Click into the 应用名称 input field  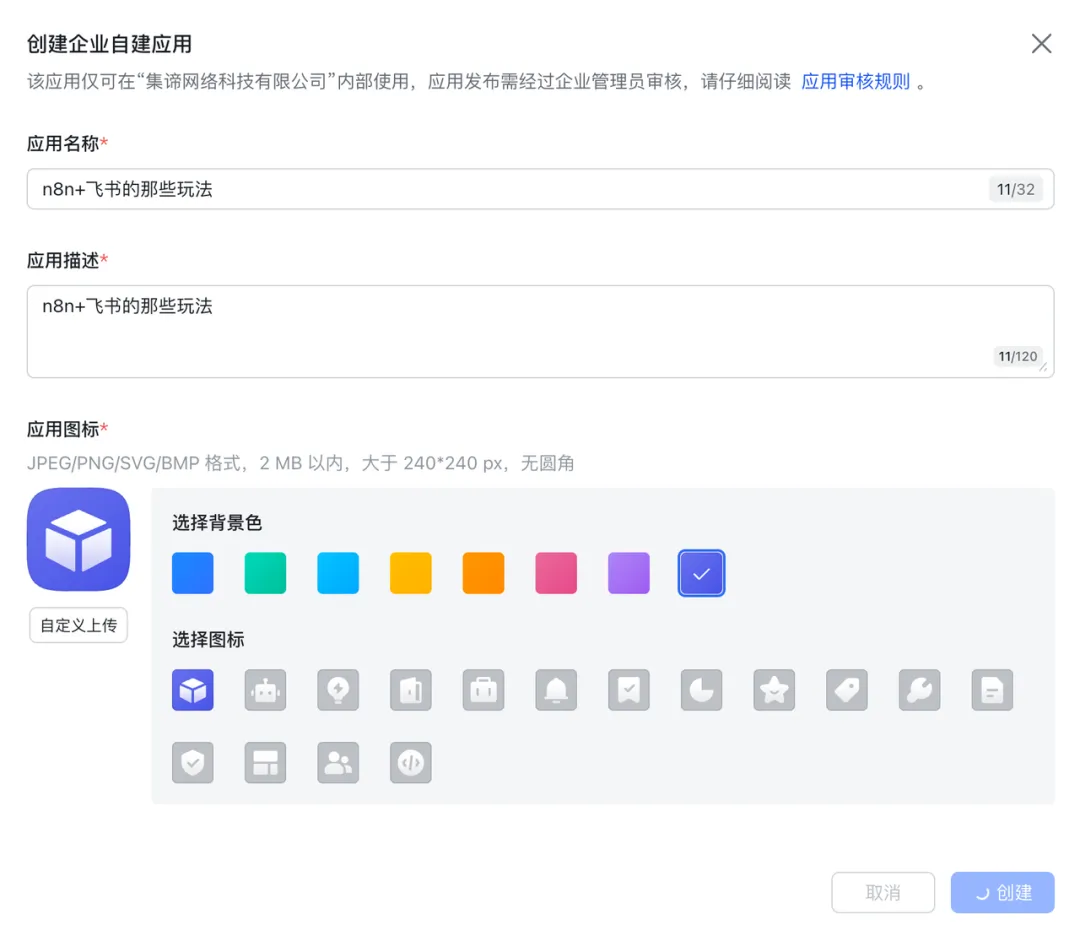500,189
